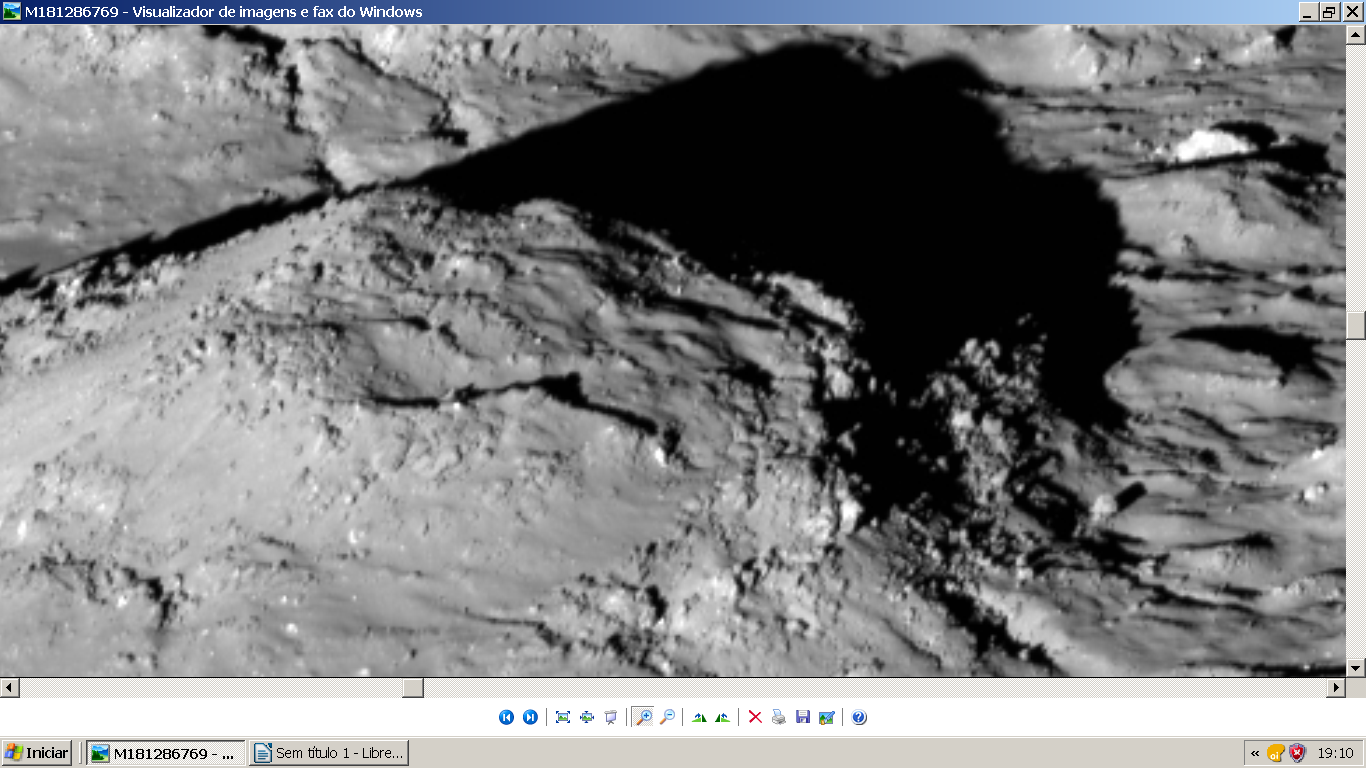Rotate the image clockwise
Viewport: 1366px width, 768px height.
(699, 717)
